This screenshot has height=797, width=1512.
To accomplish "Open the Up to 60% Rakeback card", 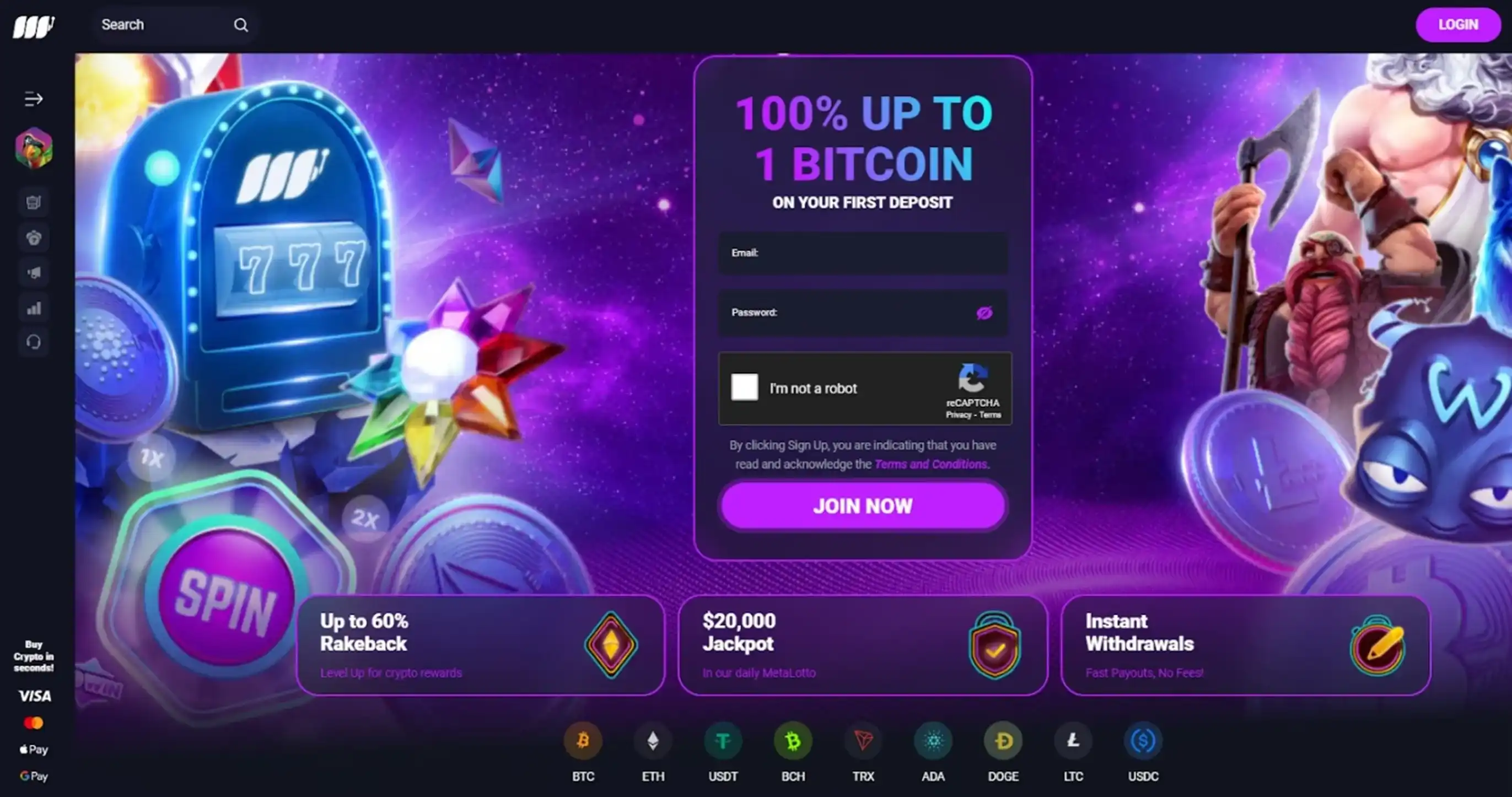I will coord(481,645).
